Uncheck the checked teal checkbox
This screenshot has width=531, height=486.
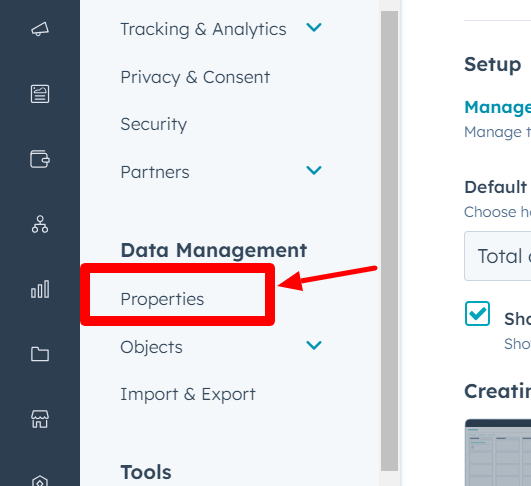tap(477, 314)
